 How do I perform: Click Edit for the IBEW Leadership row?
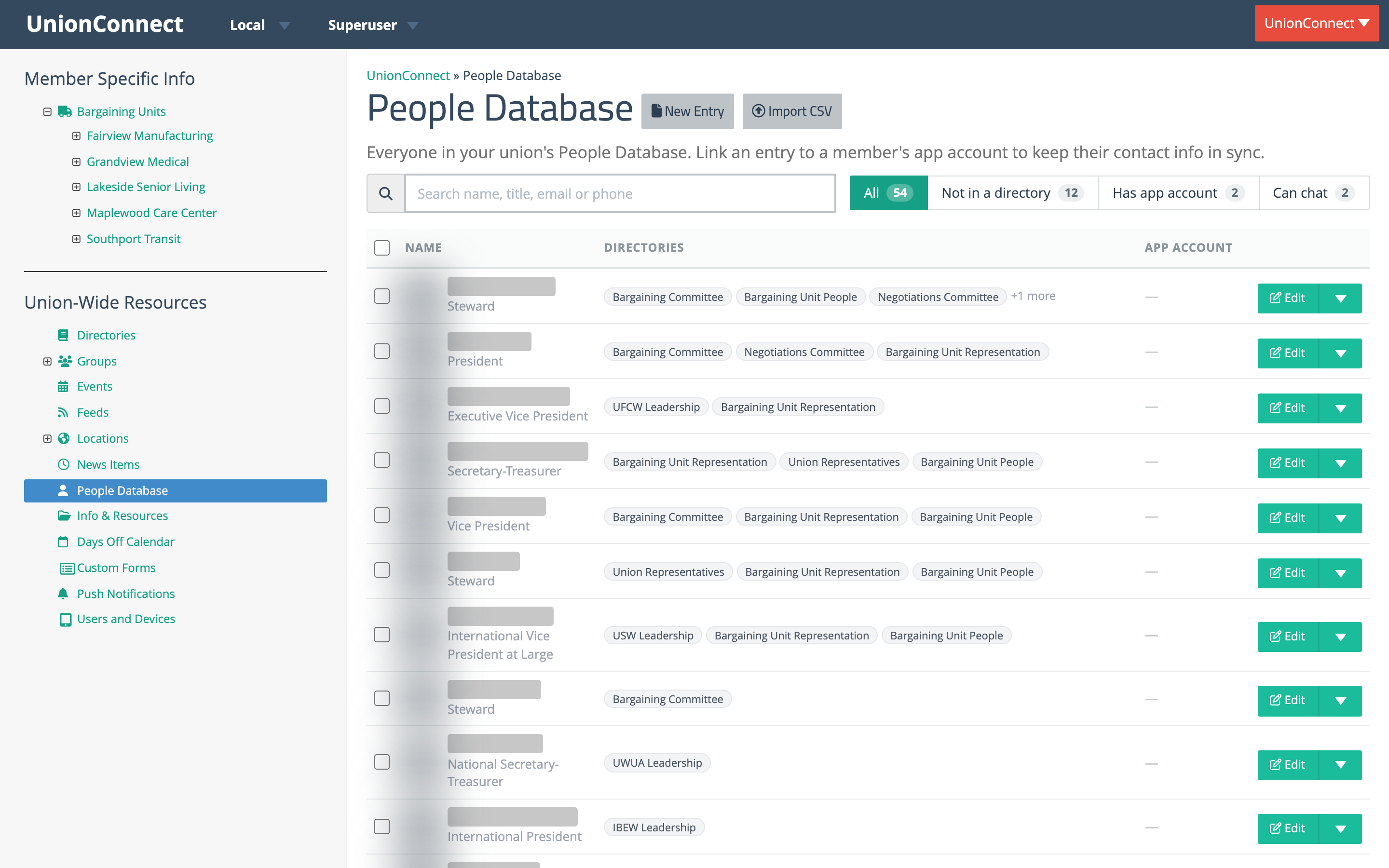pyautogui.click(x=1288, y=828)
